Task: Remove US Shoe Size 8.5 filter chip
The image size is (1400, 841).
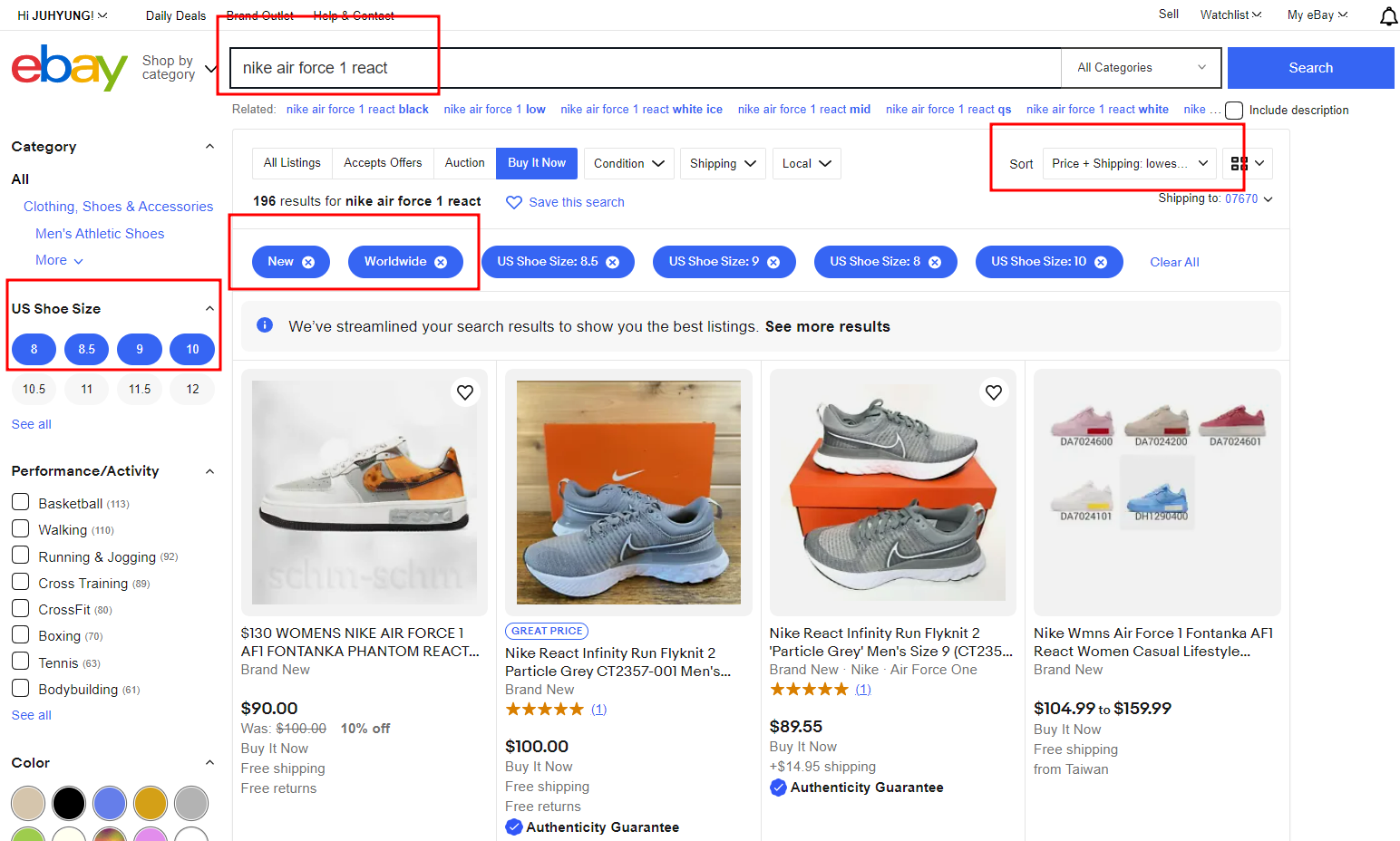Action: pyautogui.click(x=613, y=262)
